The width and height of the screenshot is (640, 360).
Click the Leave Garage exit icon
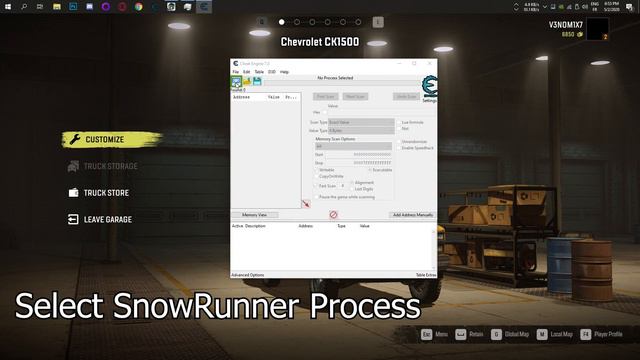tap(73, 219)
